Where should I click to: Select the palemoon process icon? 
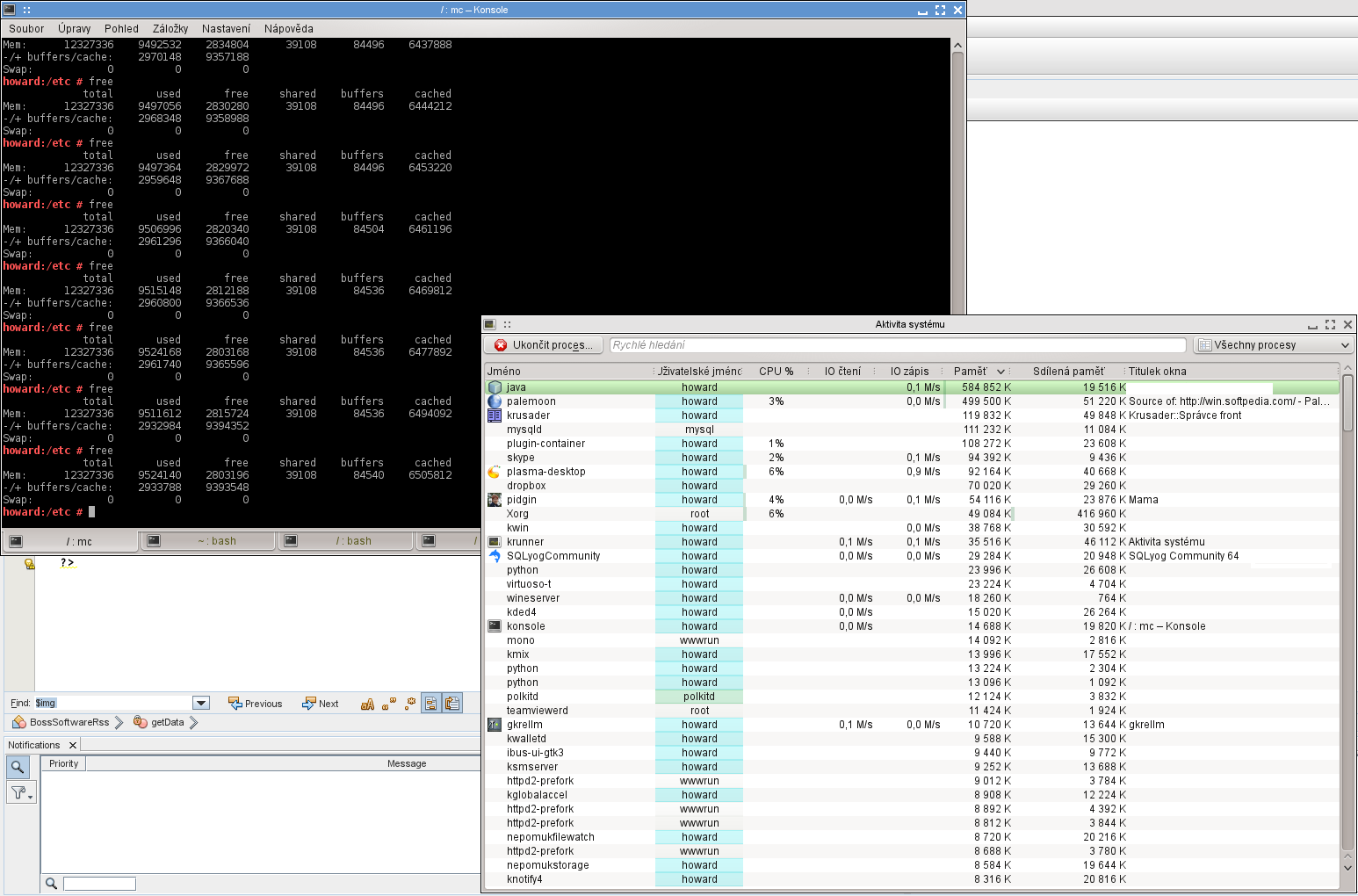coord(495,401)
